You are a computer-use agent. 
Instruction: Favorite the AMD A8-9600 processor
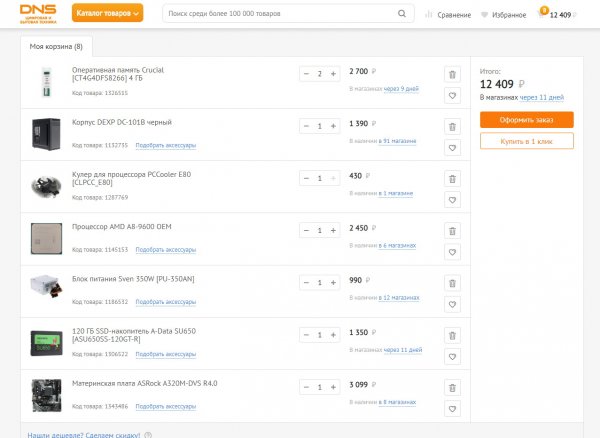(x=452, y=252)
